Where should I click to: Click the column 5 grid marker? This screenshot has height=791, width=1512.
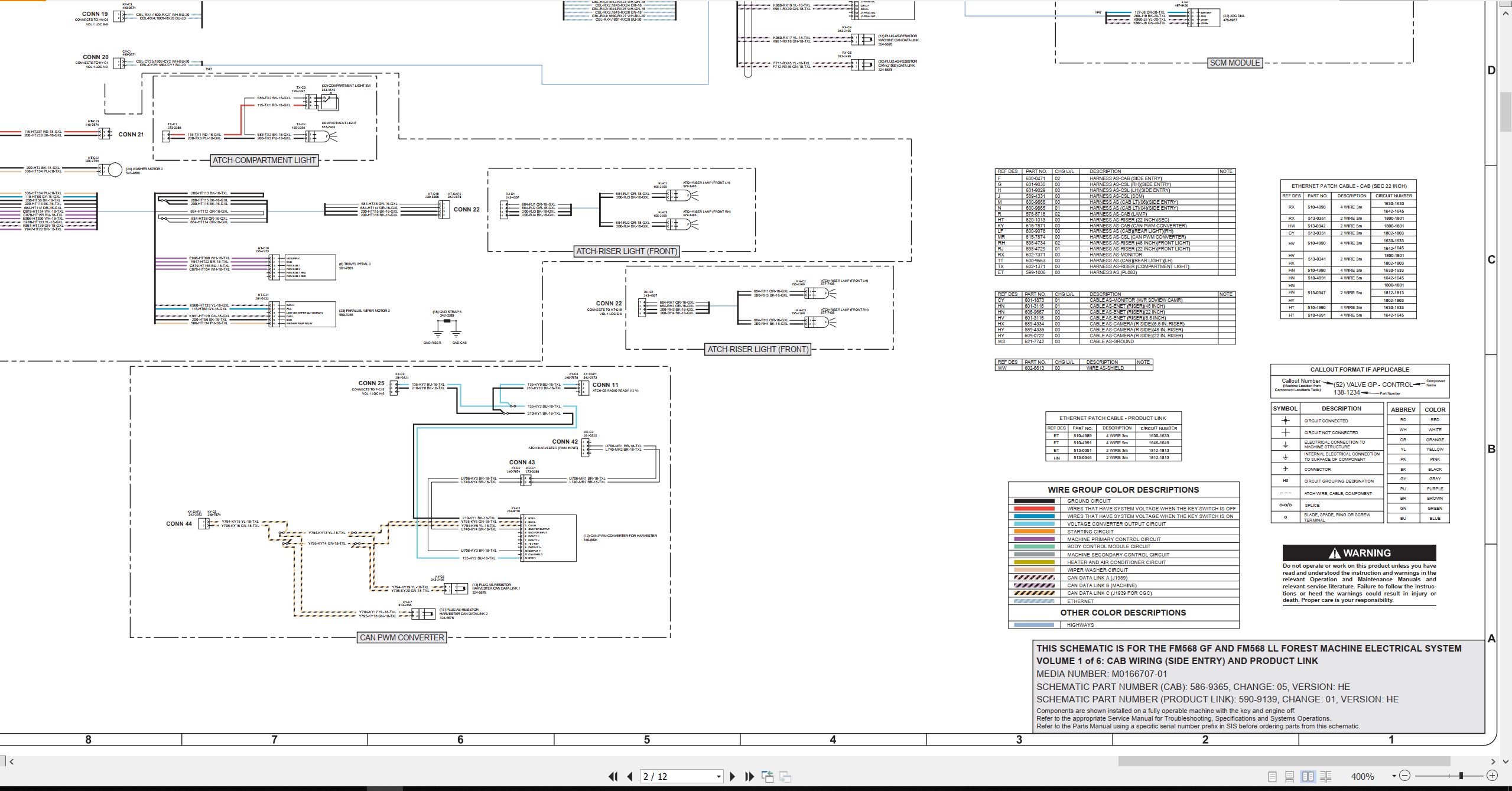647,740
